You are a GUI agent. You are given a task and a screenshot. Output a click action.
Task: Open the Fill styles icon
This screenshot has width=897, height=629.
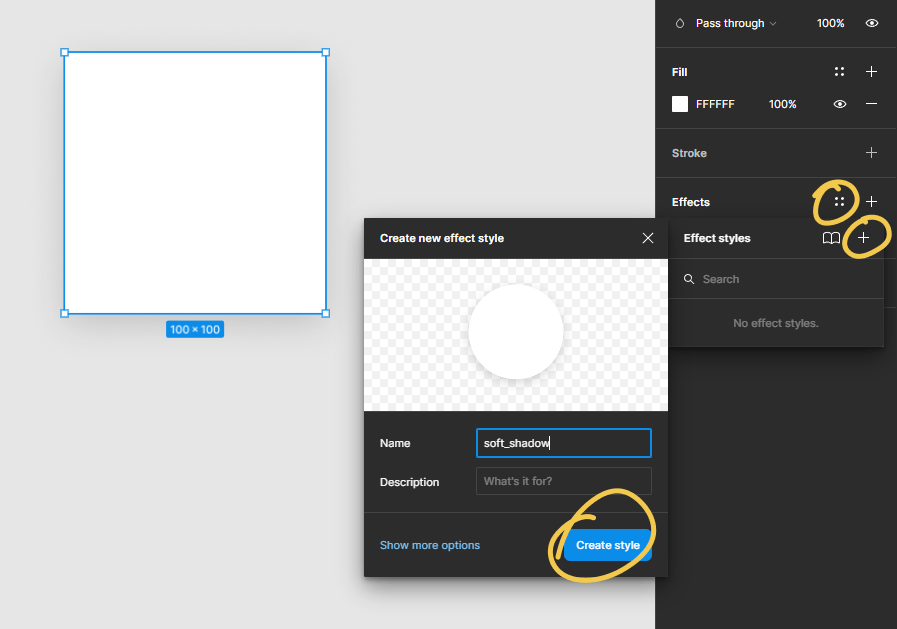pyautogui.click(x=839, y=71)
